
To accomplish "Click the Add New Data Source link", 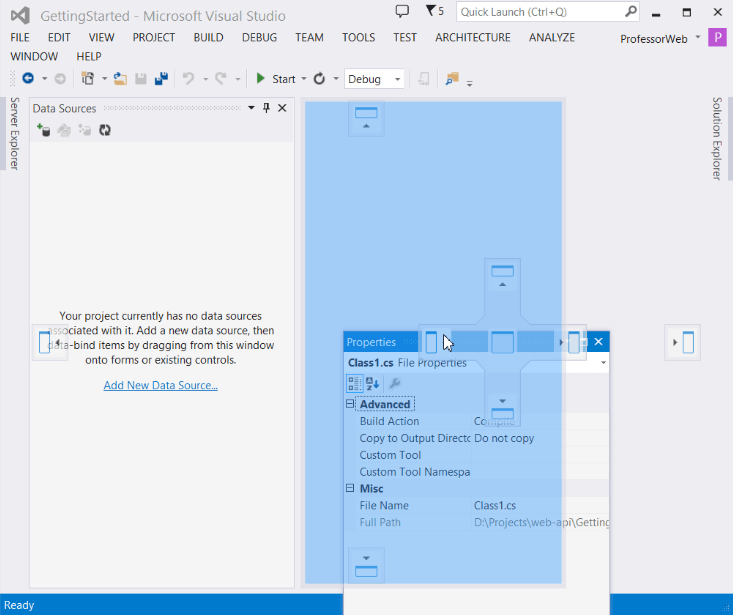I will tap(160, 385).
